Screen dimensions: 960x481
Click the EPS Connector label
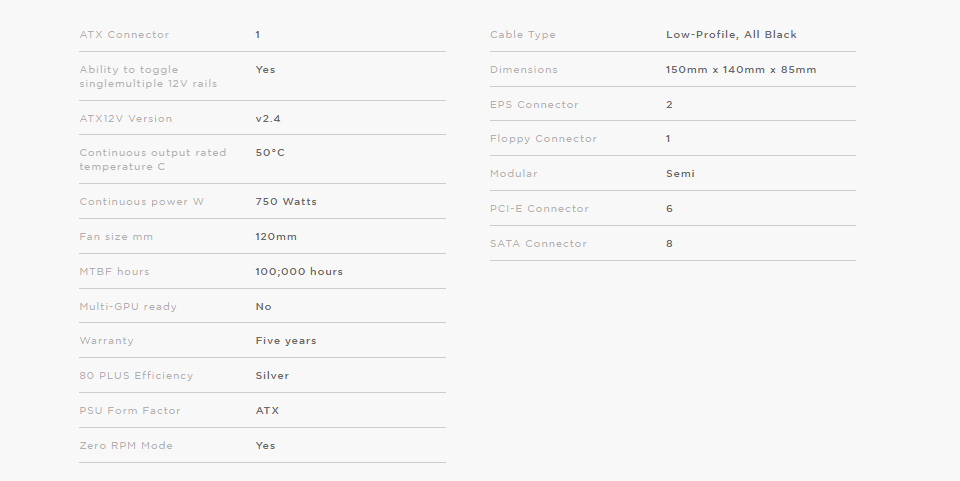[534, 105]
